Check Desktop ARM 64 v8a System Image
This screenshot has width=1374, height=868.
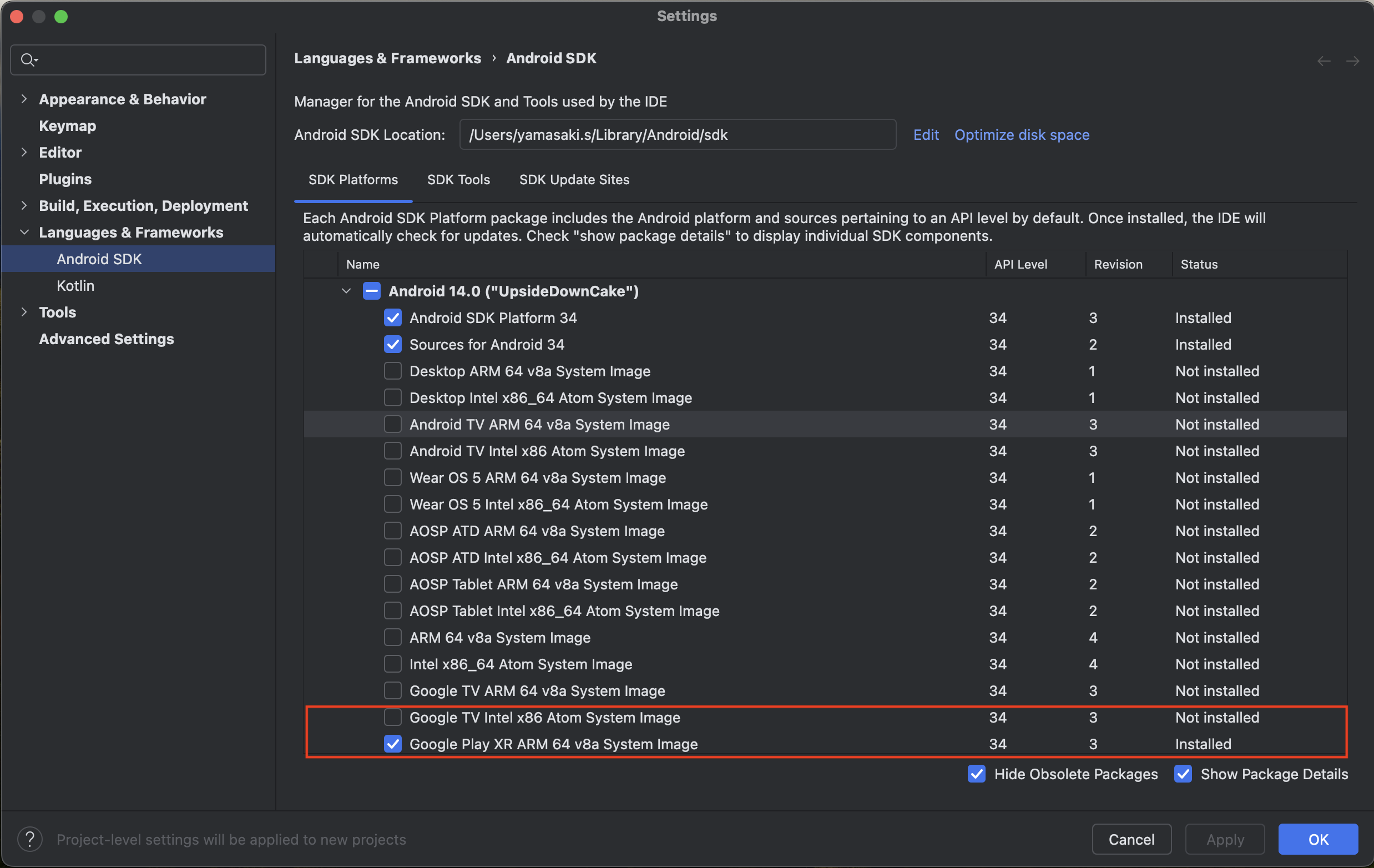(392, 371)
